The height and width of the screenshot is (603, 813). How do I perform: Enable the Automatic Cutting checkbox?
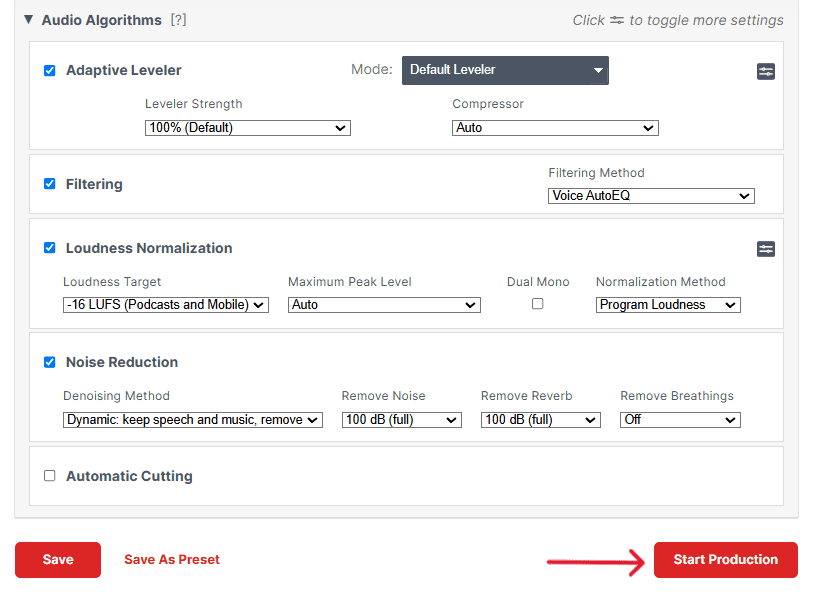coord(50,475)
